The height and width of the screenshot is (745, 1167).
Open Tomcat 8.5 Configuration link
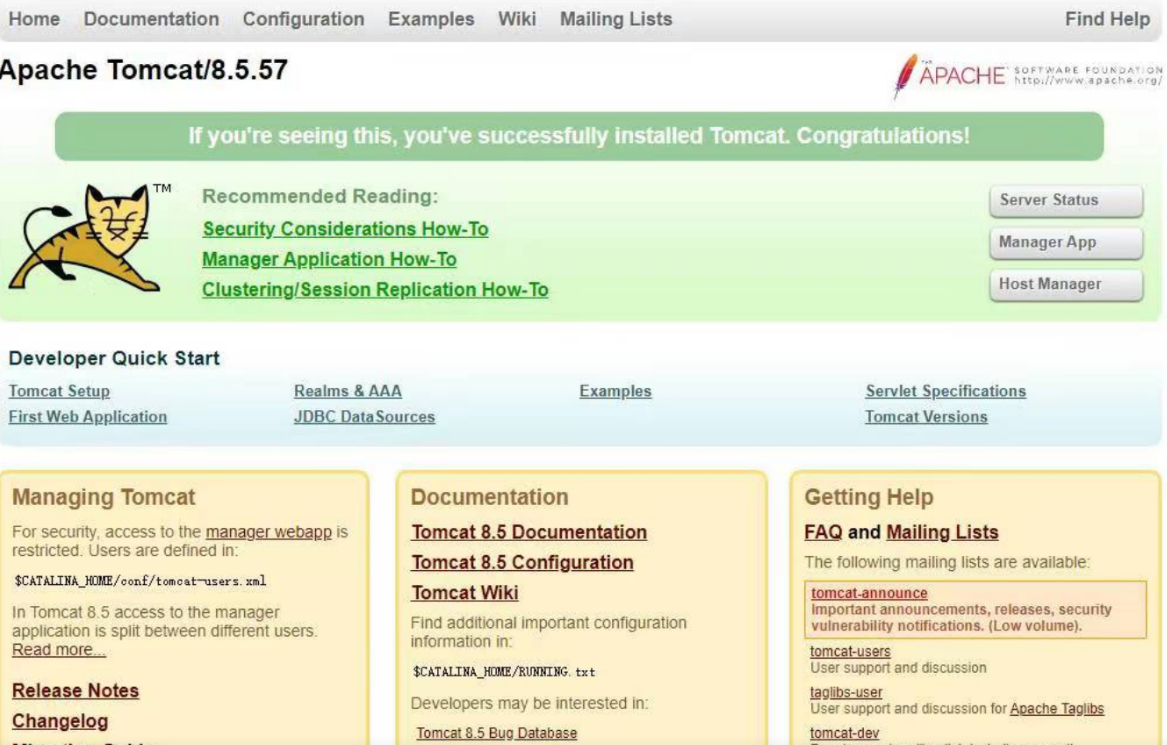(522, 563)
